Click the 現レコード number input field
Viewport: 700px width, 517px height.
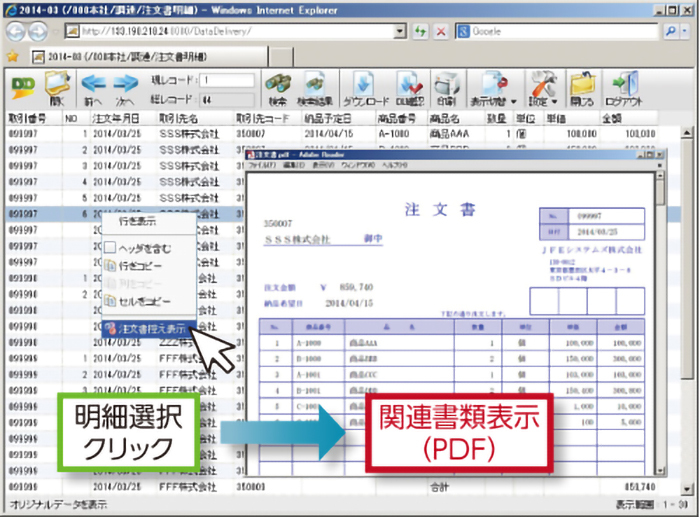pyautogui.click(x=227, y=80)
